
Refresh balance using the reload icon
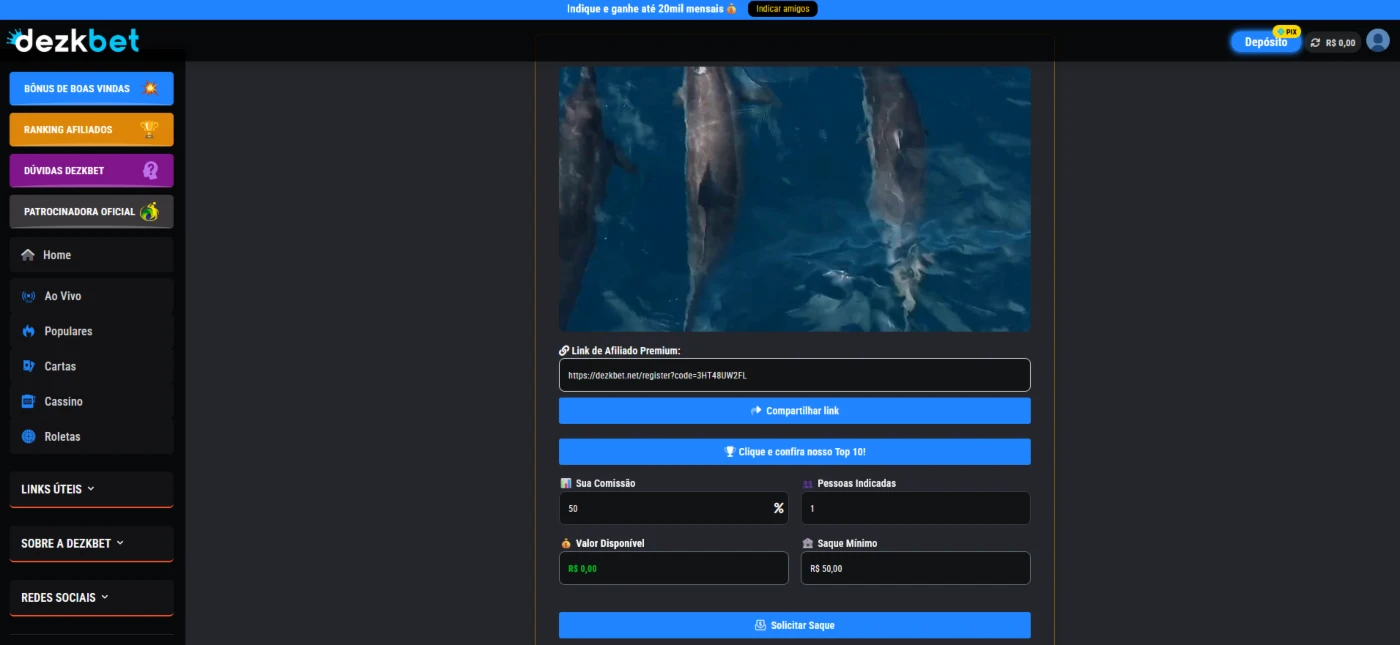pyautogui.click(x=1315, y=43)
